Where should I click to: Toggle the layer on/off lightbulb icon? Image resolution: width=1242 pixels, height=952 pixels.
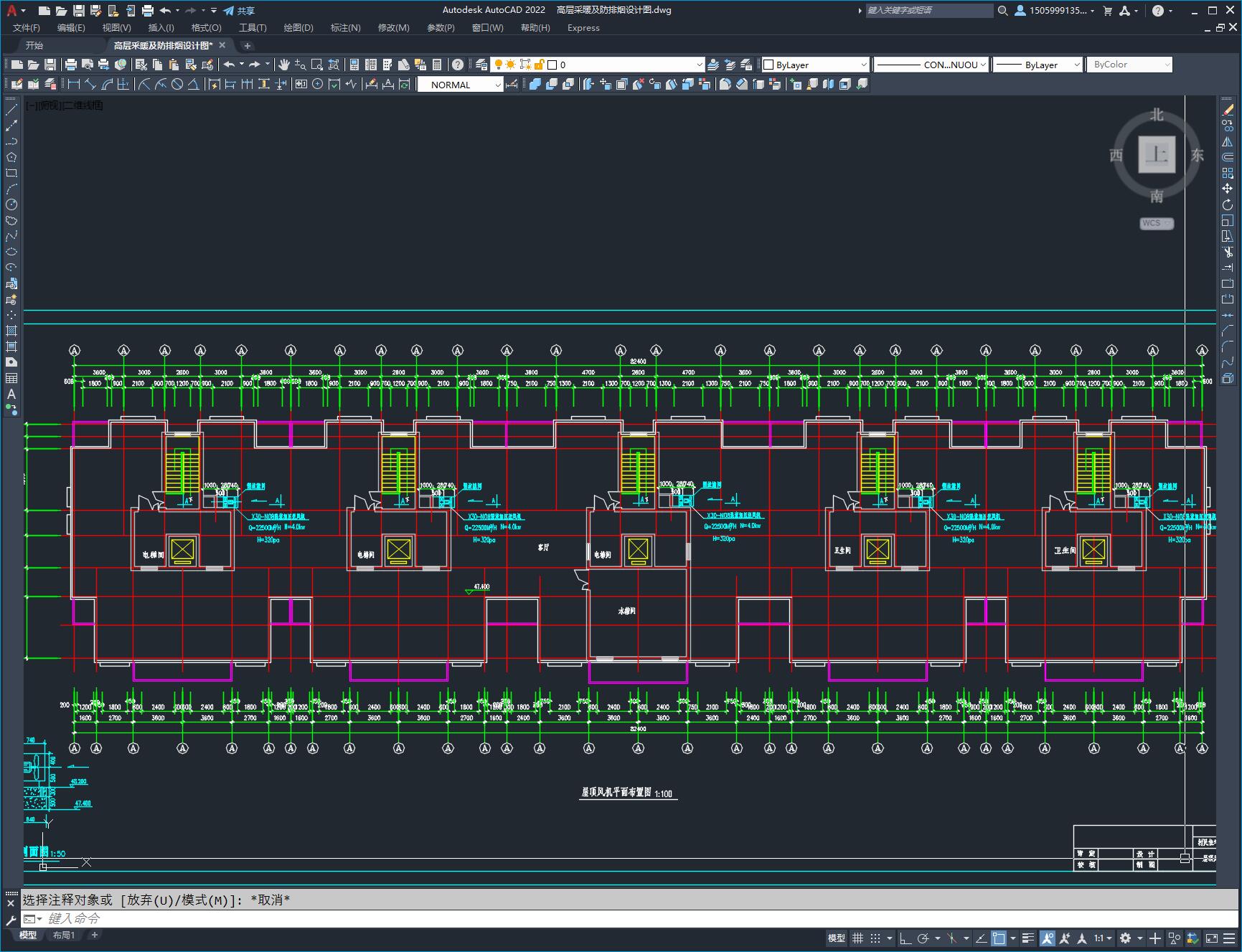(x=499, y=65)
